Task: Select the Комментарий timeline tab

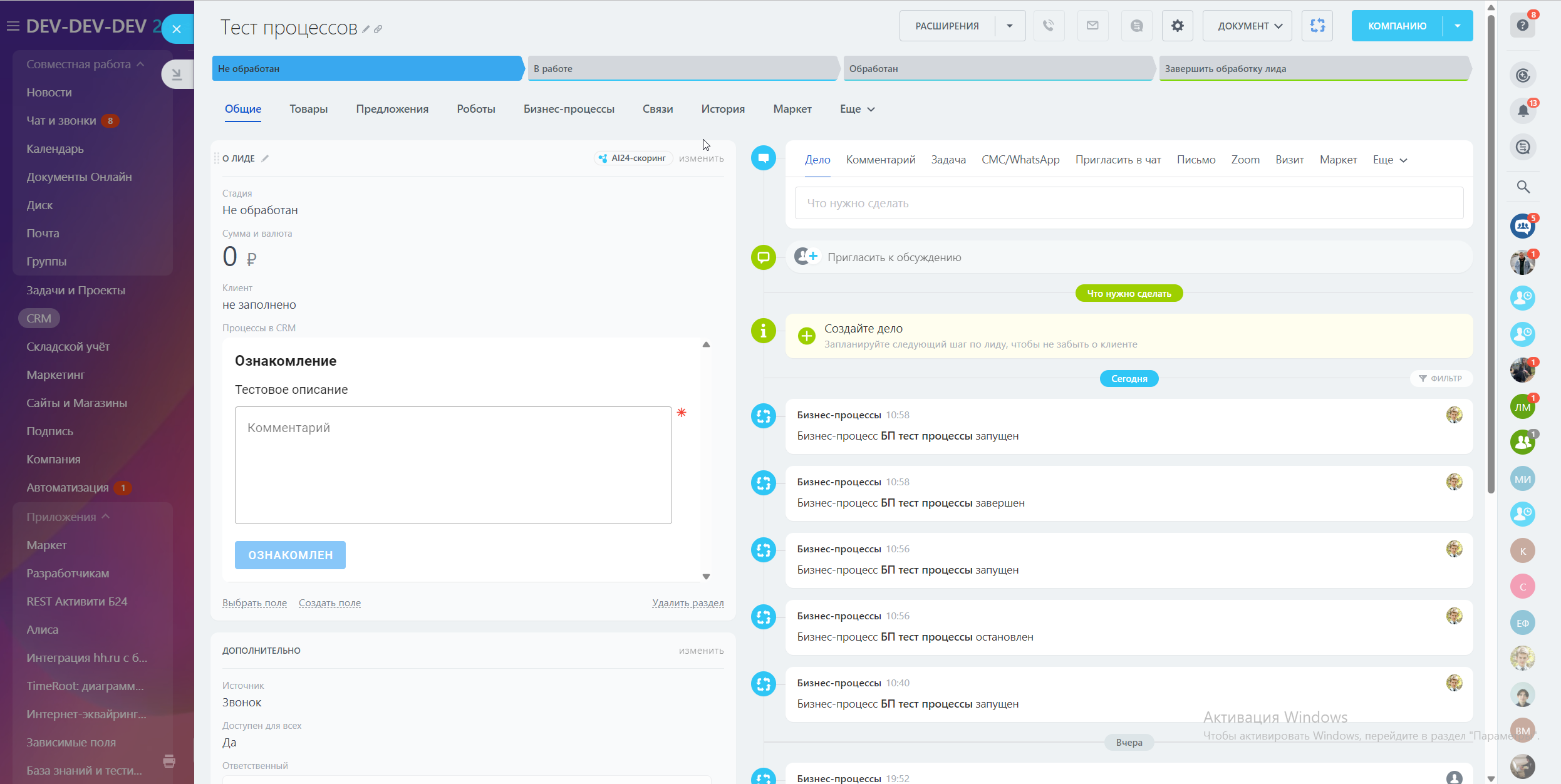Action: coord(880,160)
